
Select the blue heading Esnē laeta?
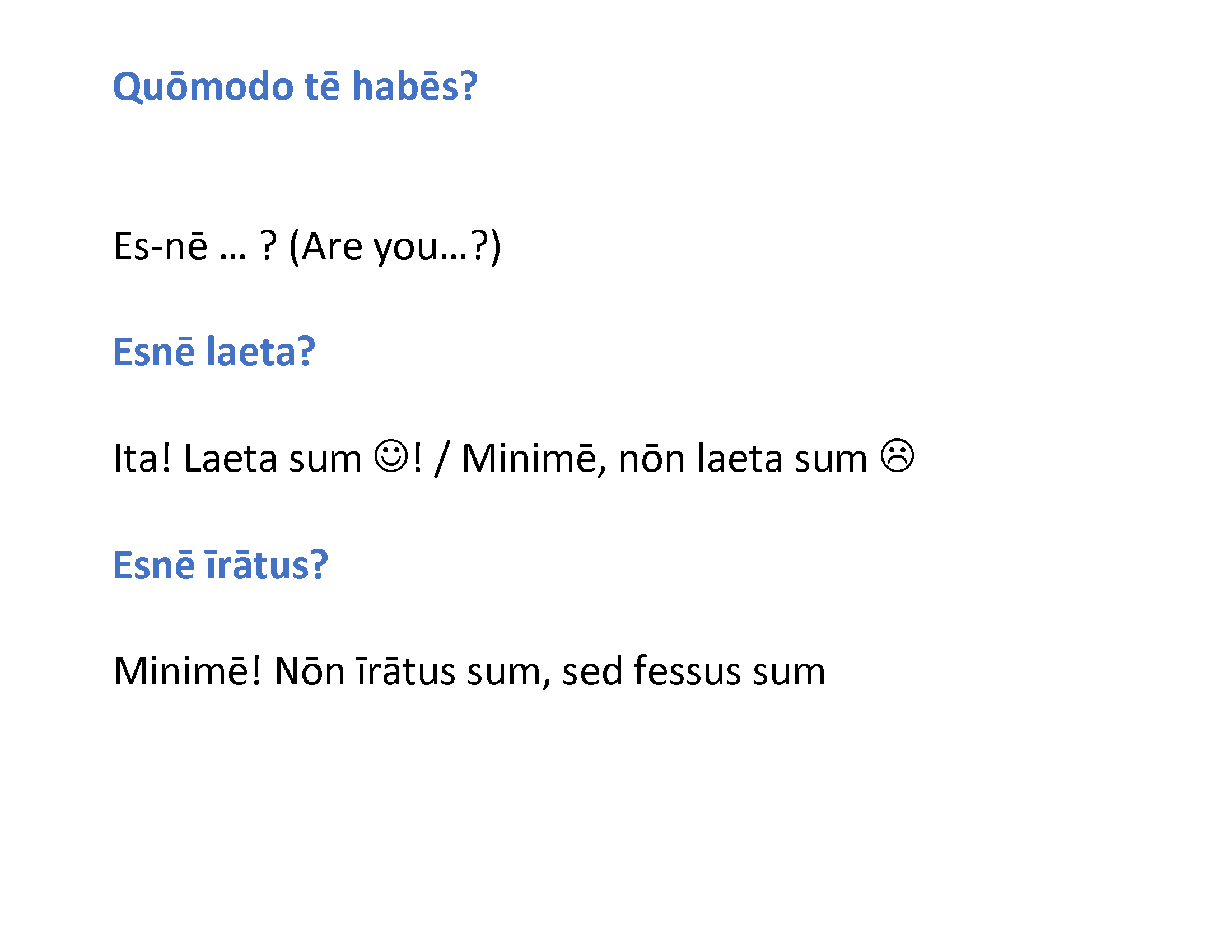point(214,352)
